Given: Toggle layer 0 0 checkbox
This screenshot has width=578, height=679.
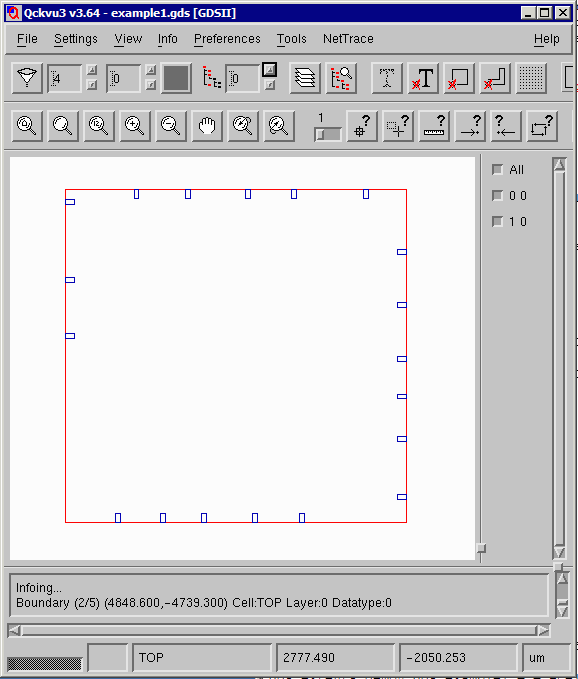Looking at the screenshot, I should pos(497,195).
